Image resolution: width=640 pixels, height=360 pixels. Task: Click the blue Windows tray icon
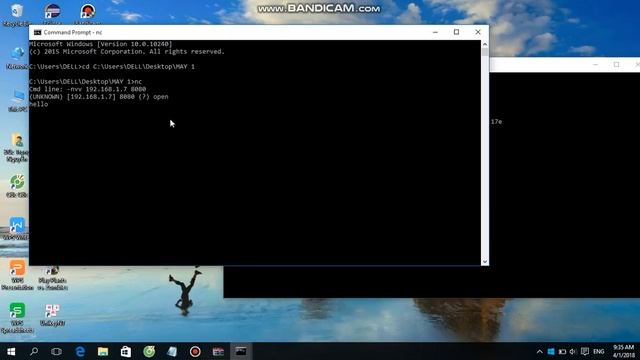click(551, 351)
